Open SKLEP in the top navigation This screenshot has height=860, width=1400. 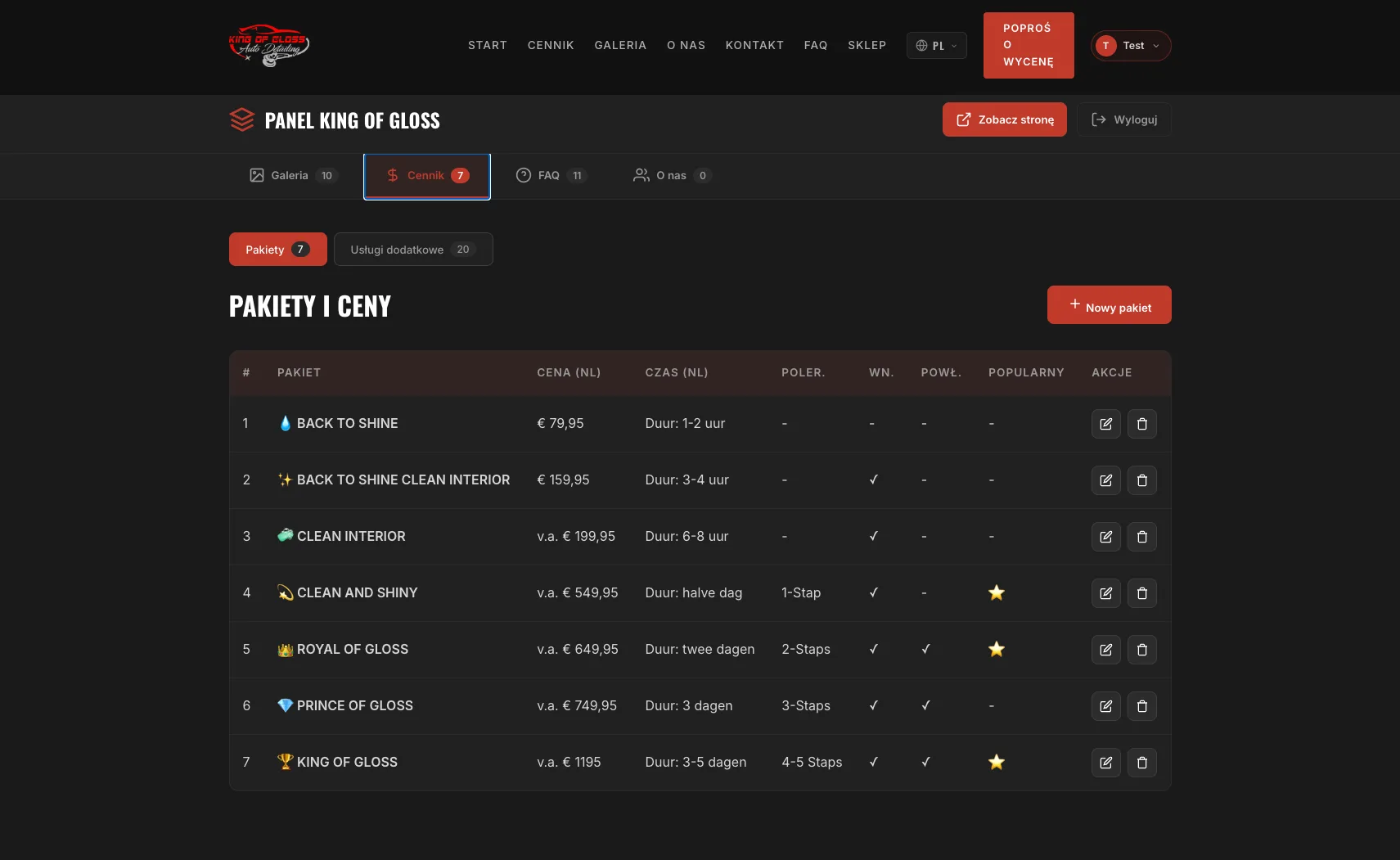(867, 46)
